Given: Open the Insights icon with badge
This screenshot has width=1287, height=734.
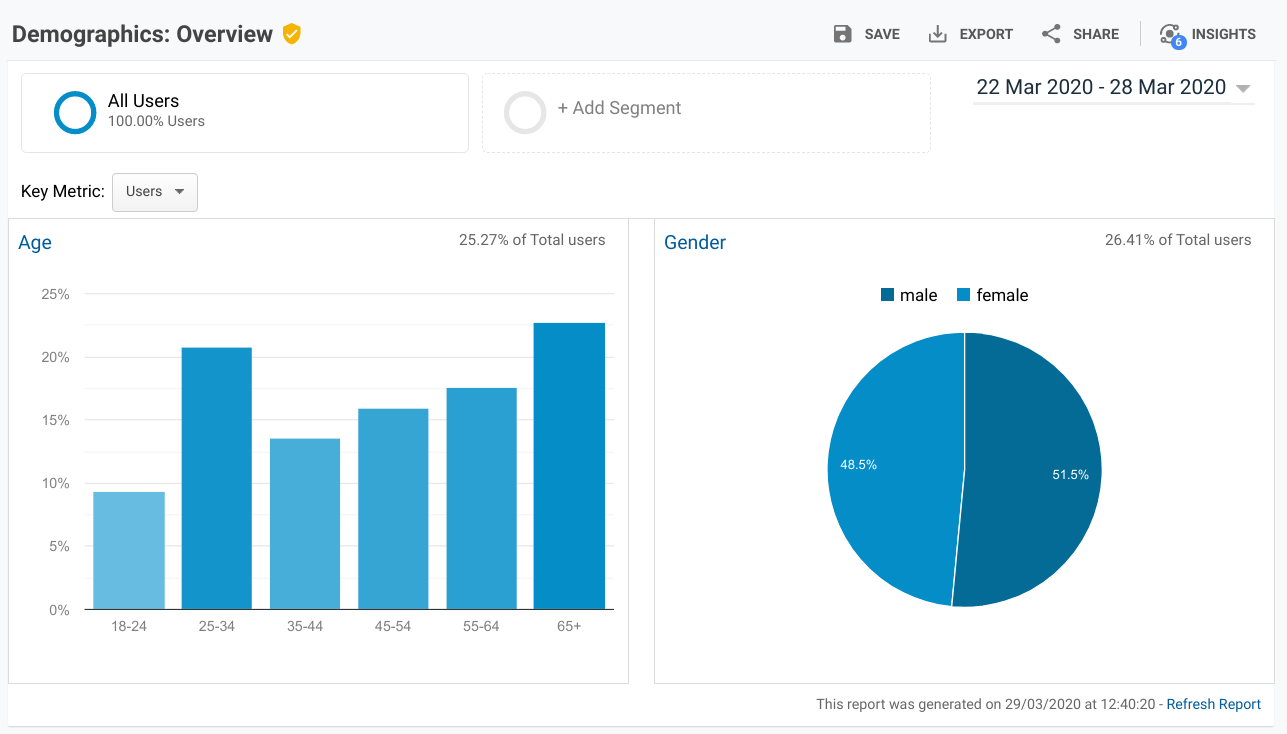Looking at the screenshot, I should pos(1172,36).
